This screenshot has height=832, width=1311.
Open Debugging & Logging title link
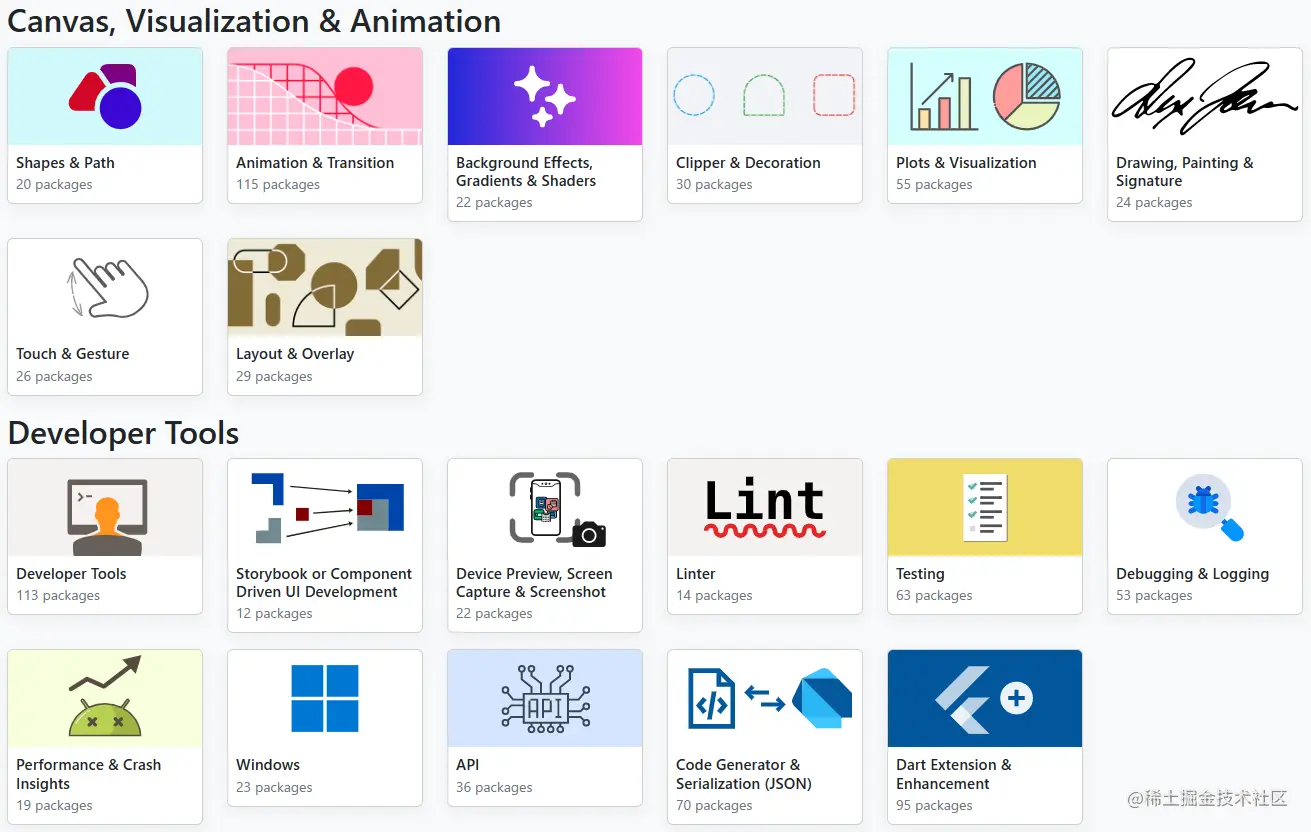point(1193,574)
